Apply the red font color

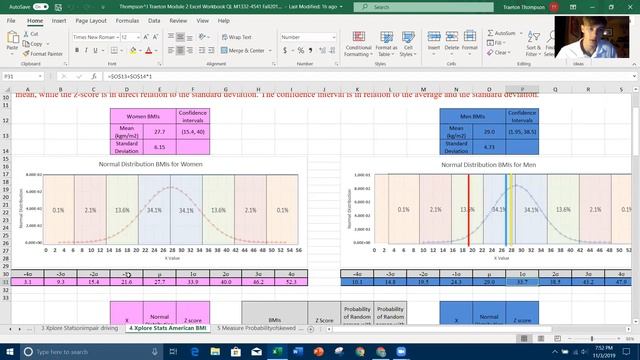pos(149,50)
